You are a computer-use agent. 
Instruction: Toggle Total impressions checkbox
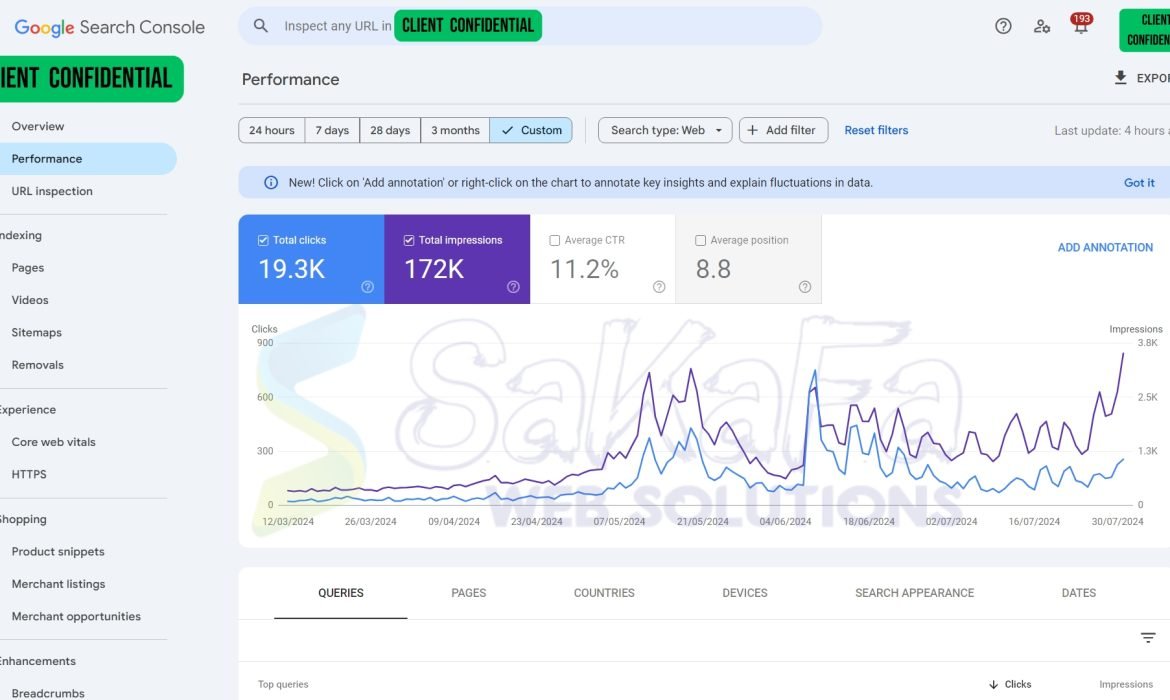pos(409,240)
